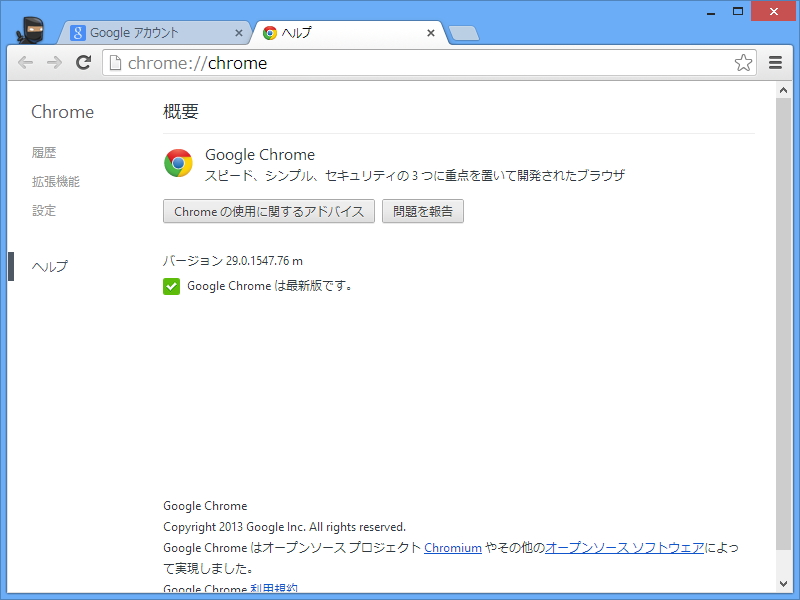This screenshot has height=600, width=800.
Task: Click the Chrome の使用に関するアドバイス button
Action: click(x=269, y=211)
